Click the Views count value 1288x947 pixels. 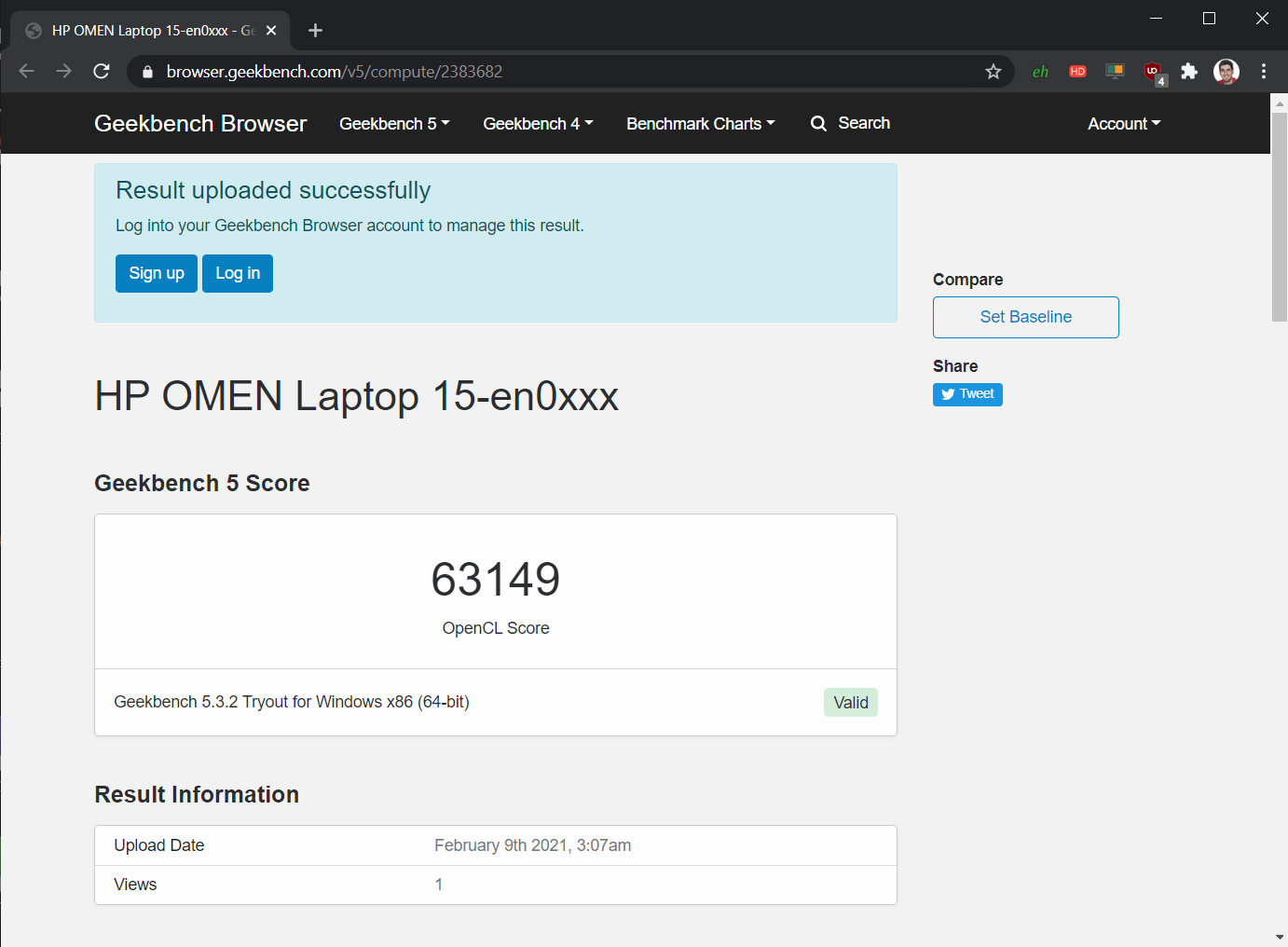pos(439,885)
